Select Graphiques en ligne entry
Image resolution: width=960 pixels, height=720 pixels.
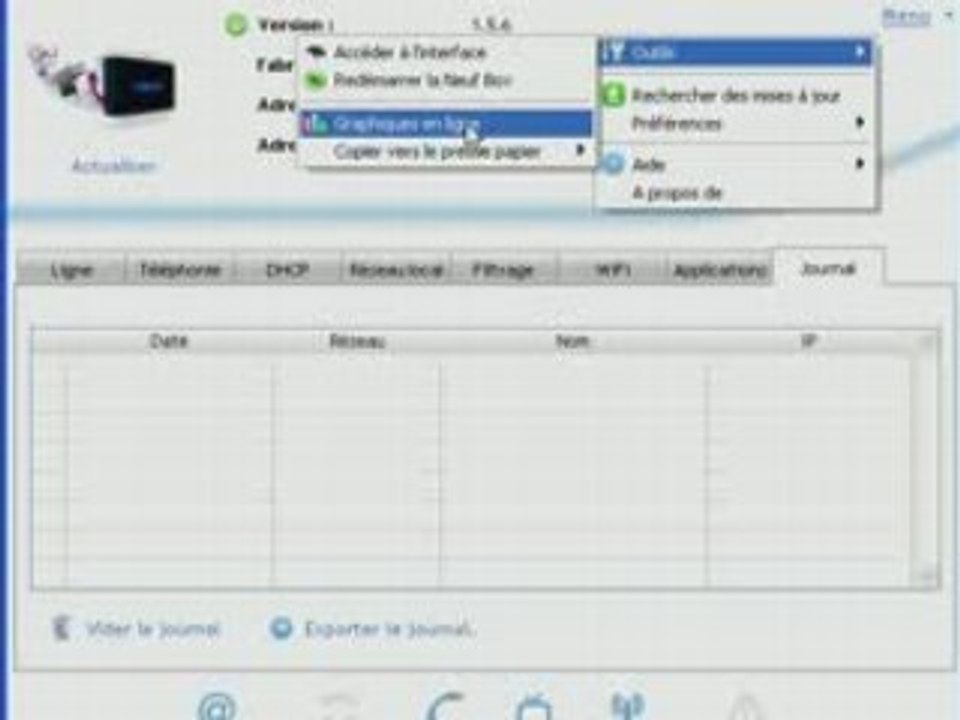pyautogui.click(x=446, y=124)
